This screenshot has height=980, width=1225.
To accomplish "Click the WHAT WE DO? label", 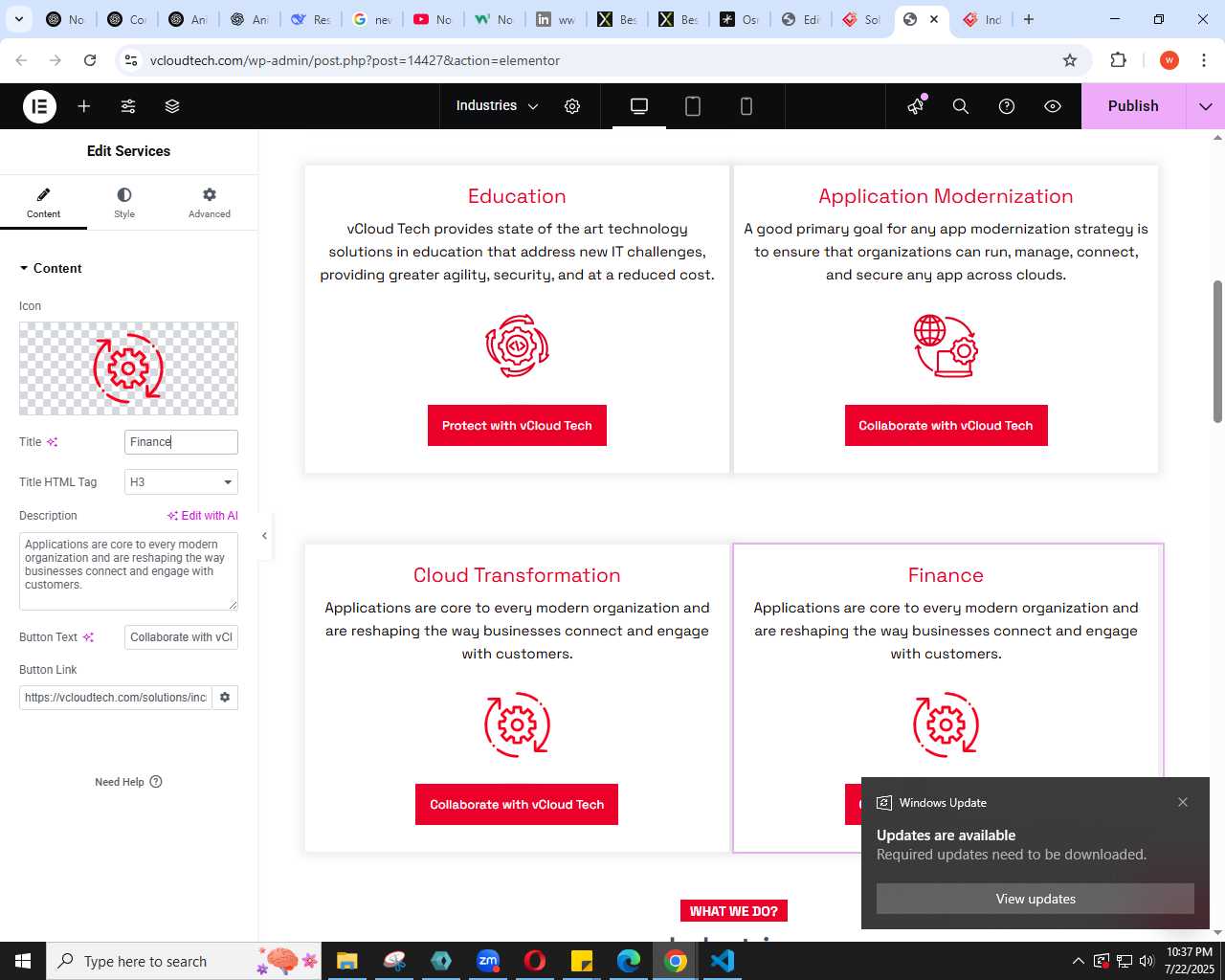I will tap(734, 911).
